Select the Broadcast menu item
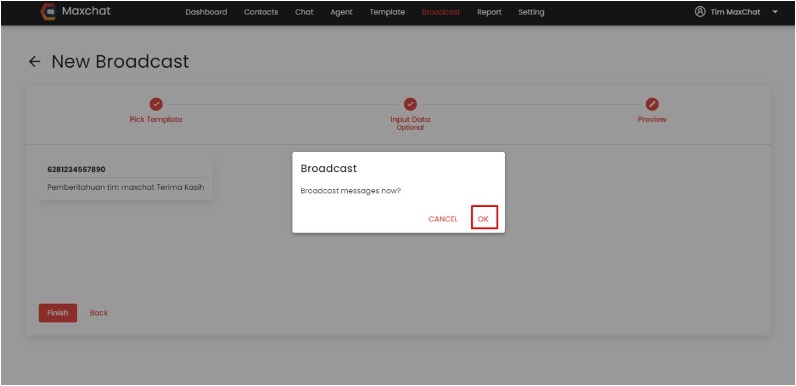The height and width of the screenshot is (386, 796). [x=441, y=12]
